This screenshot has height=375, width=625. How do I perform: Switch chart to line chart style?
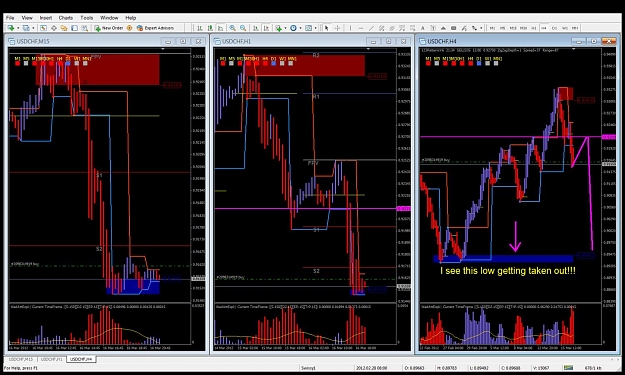220,28
